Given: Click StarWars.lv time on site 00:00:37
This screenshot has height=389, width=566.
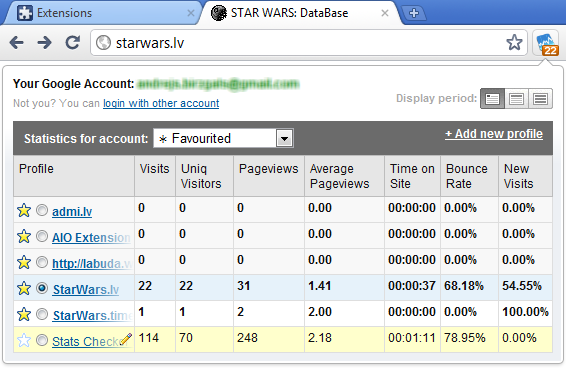Looking at the screenshot, I should click(412, 286).
